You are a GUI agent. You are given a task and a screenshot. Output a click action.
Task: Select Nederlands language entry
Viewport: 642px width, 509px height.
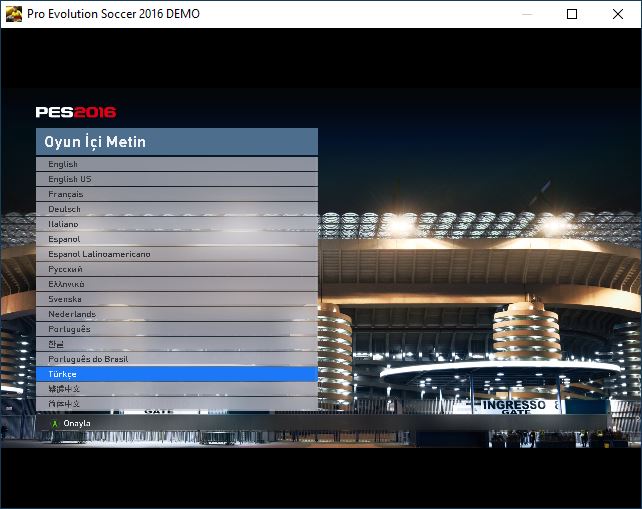pos(177,314)
